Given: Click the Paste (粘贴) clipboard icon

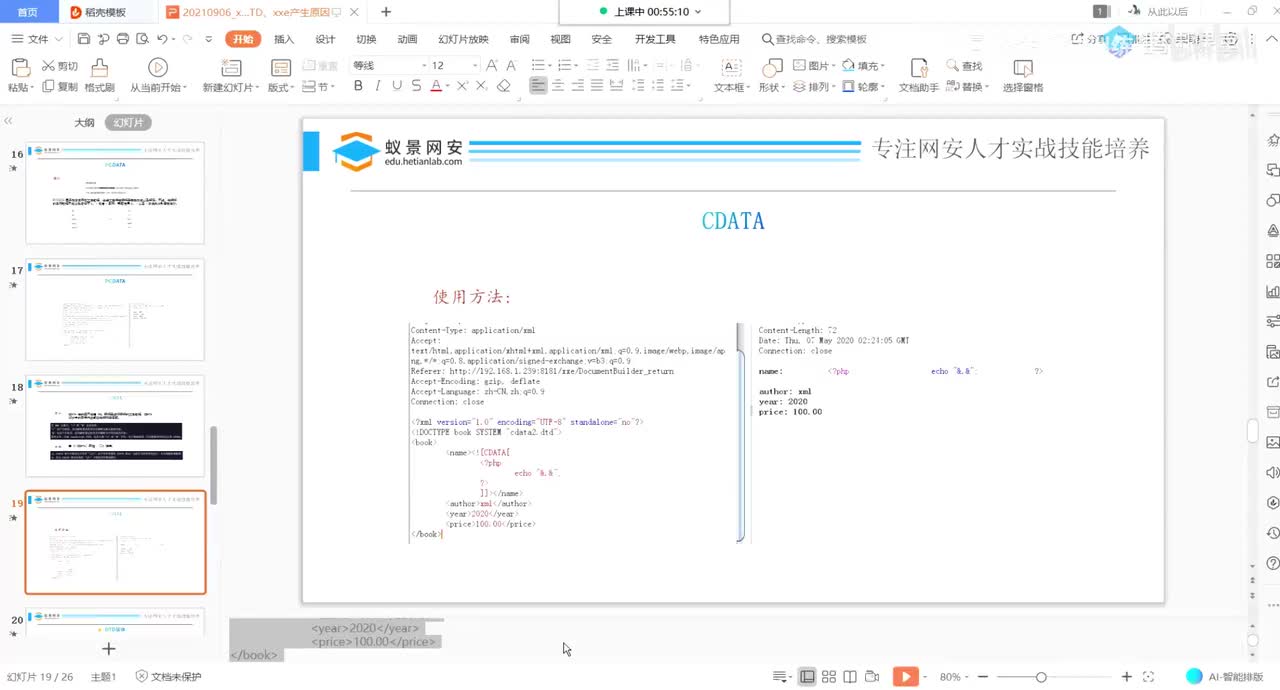Looking at the screenshot, I should pos(19,67).
